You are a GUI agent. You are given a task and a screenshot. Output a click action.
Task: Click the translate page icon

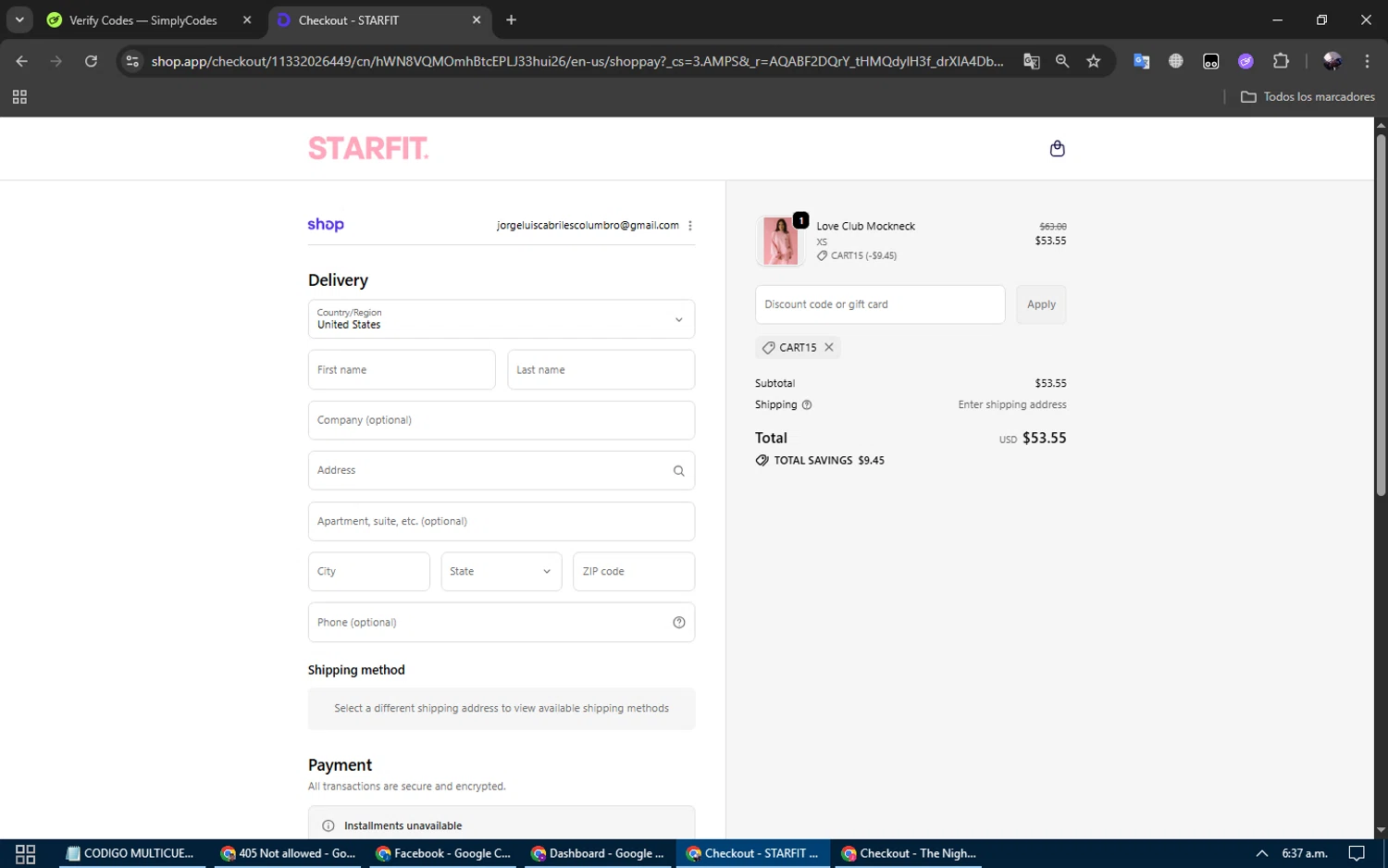click(1031, 61)
